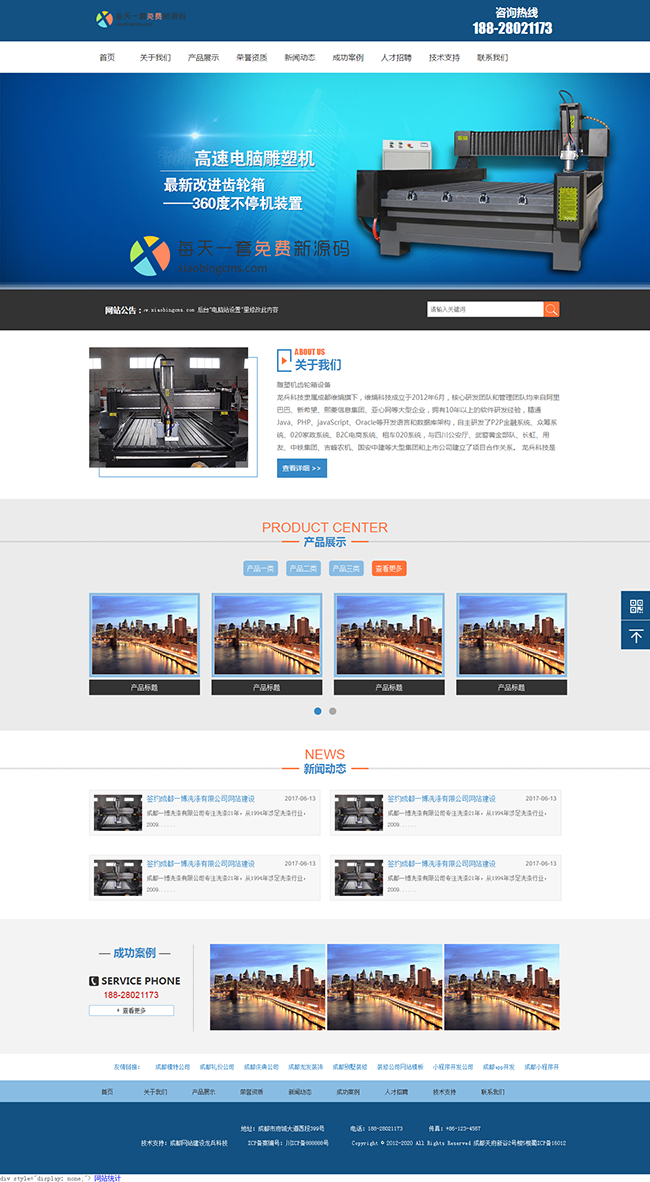Click 新闻动态 in footer navigation bar
Image resolution: width=650 pixels, height=1182 pixels.
pyautogui.click(x=300, y=1092)
